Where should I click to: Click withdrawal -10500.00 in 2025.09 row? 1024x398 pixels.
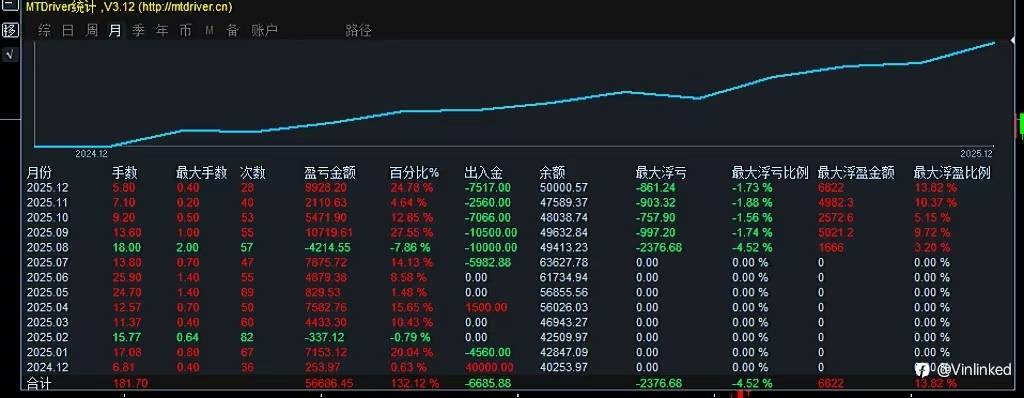pyautogui.click(x=491, y=233)
